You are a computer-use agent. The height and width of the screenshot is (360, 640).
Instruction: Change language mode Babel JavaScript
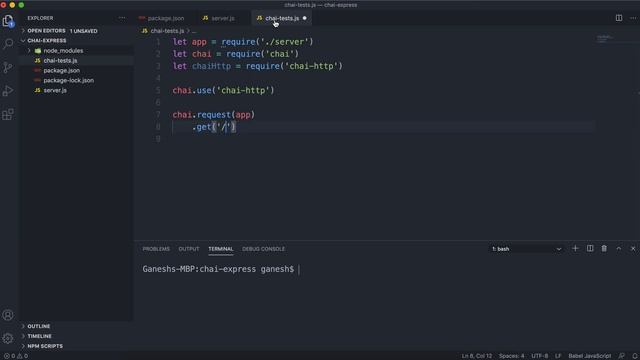point(589,356)
